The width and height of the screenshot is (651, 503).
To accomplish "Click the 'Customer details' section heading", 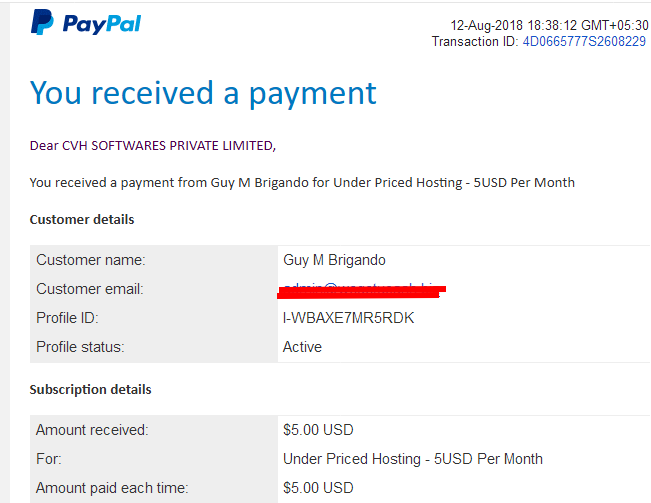I will coord(82,219).
